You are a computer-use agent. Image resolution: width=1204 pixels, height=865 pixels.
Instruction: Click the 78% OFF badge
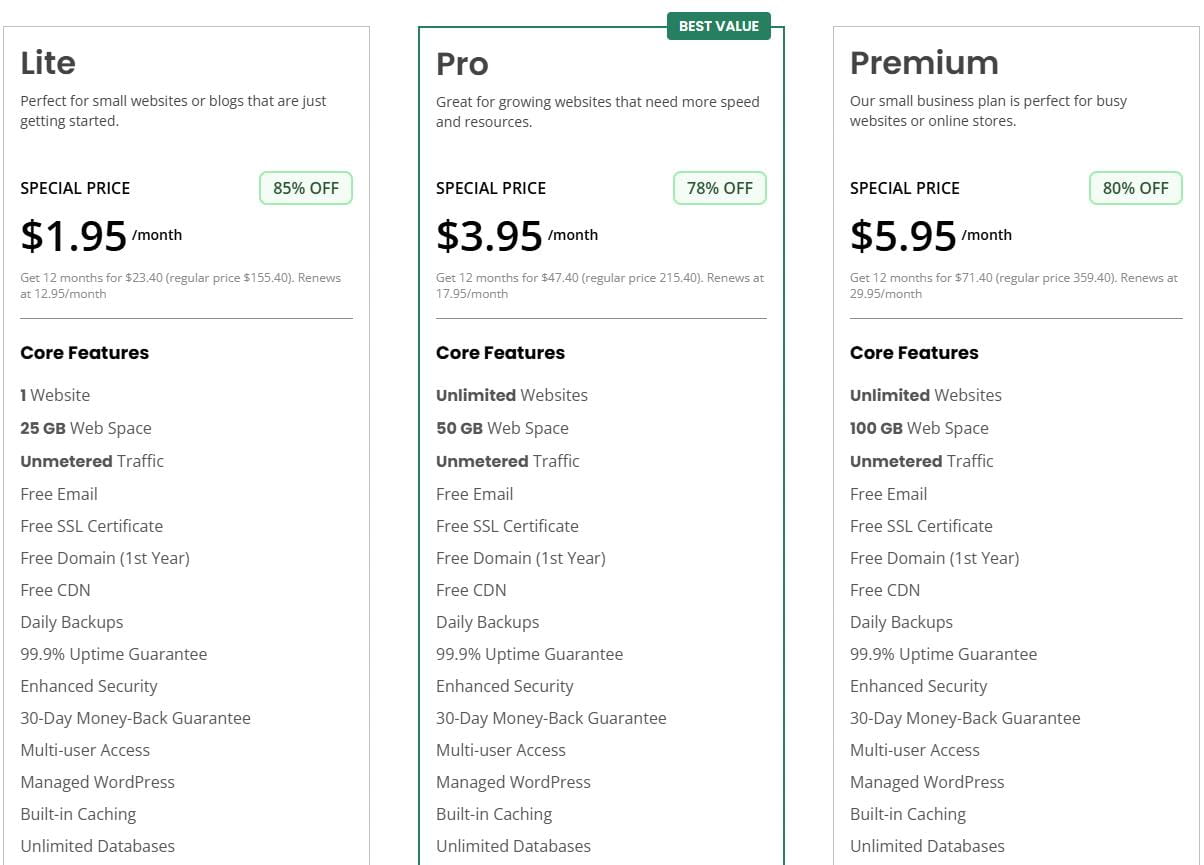coord(720,188)
